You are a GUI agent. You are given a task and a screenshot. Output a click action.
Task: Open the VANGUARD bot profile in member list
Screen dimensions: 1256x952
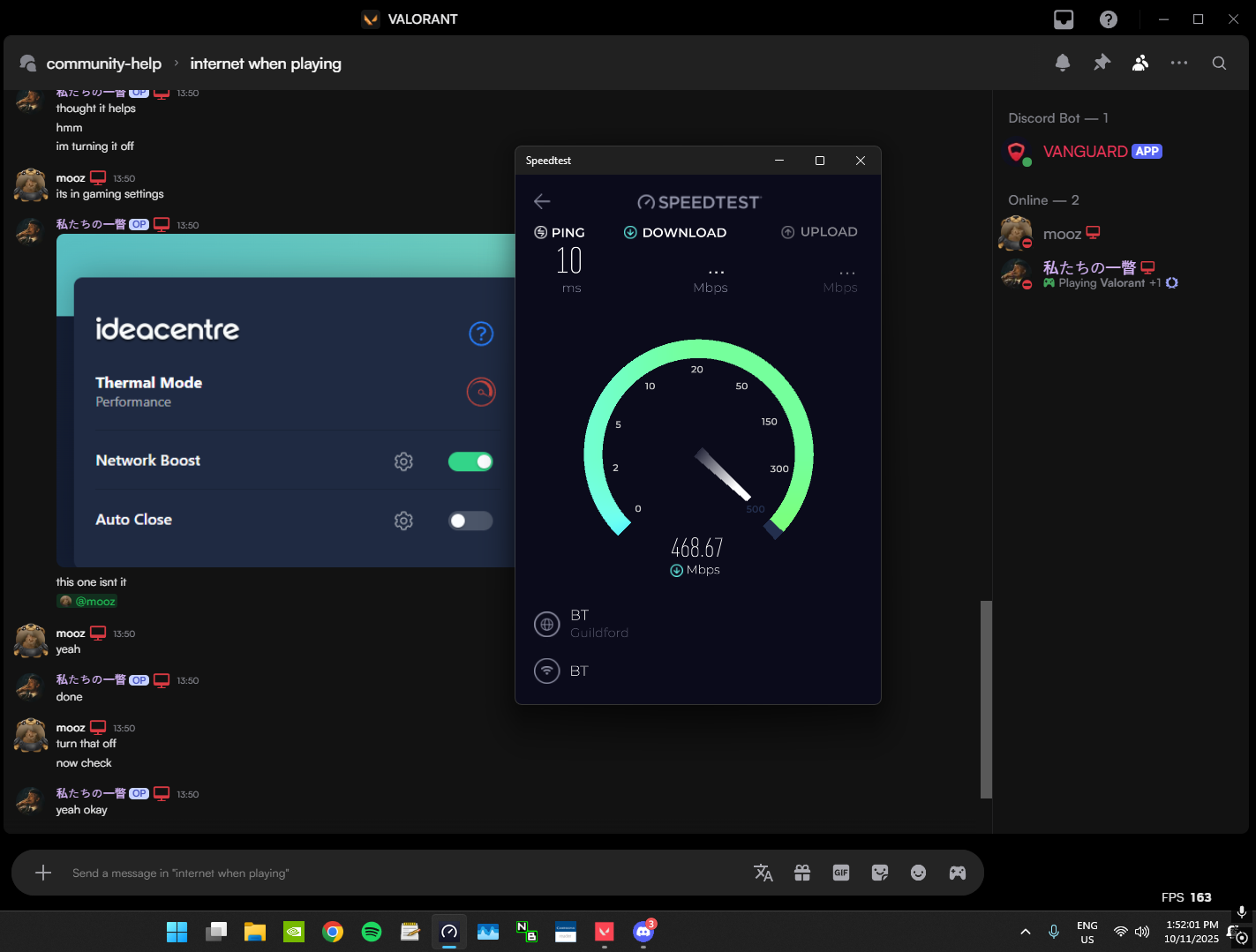point(1085,152)
